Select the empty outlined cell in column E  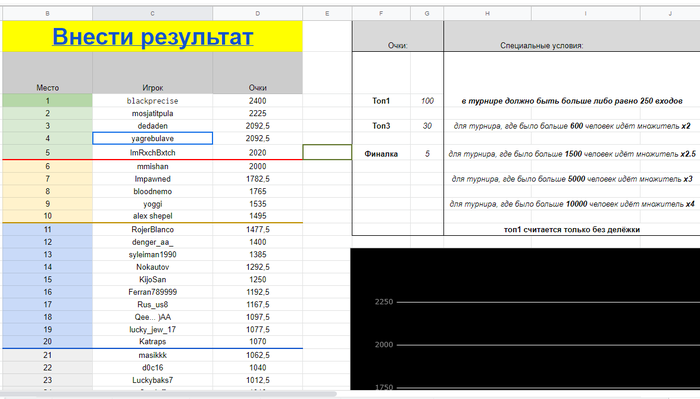(327, 152)
